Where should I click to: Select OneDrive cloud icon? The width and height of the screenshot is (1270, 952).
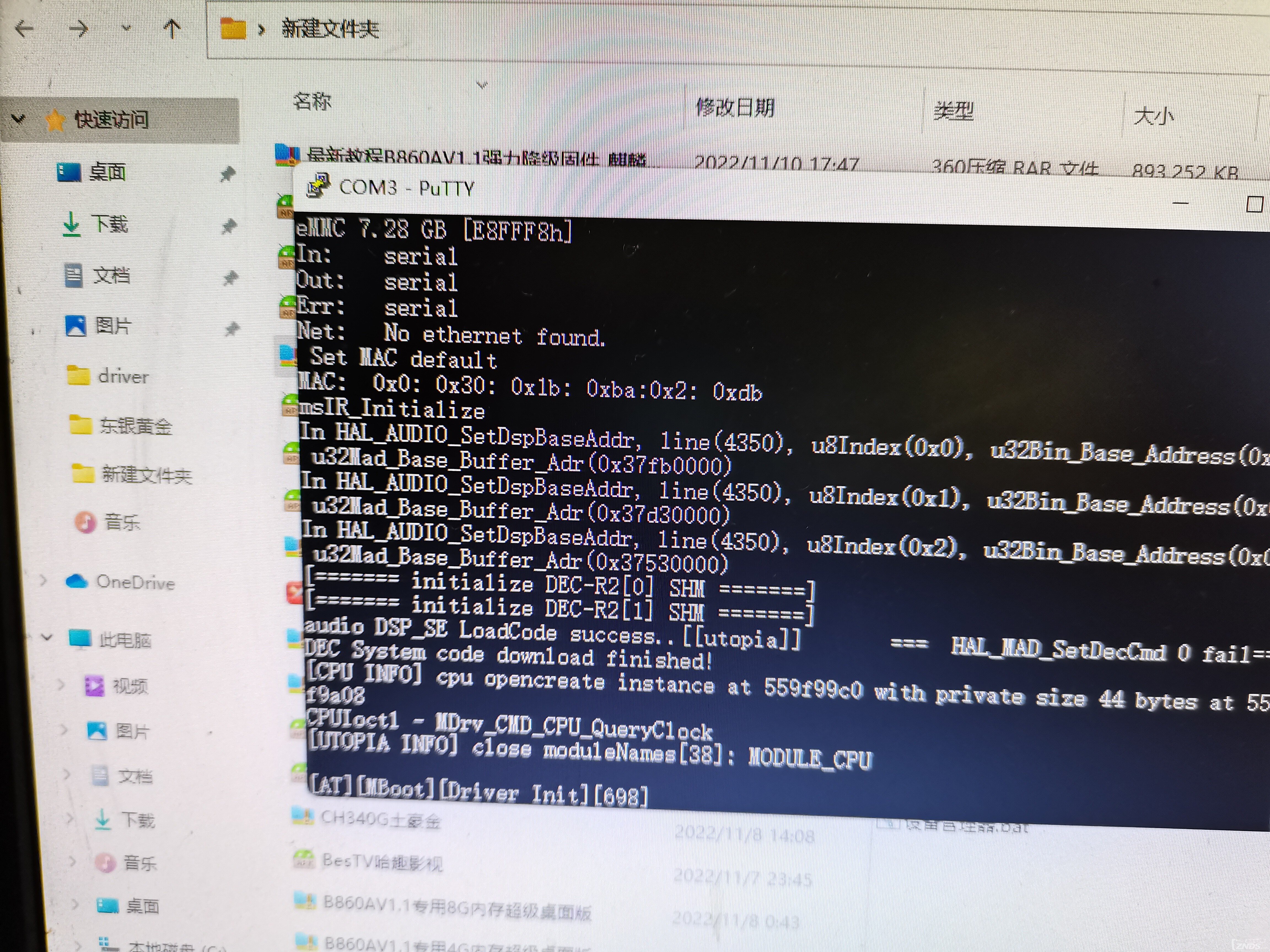coord(76,581)
